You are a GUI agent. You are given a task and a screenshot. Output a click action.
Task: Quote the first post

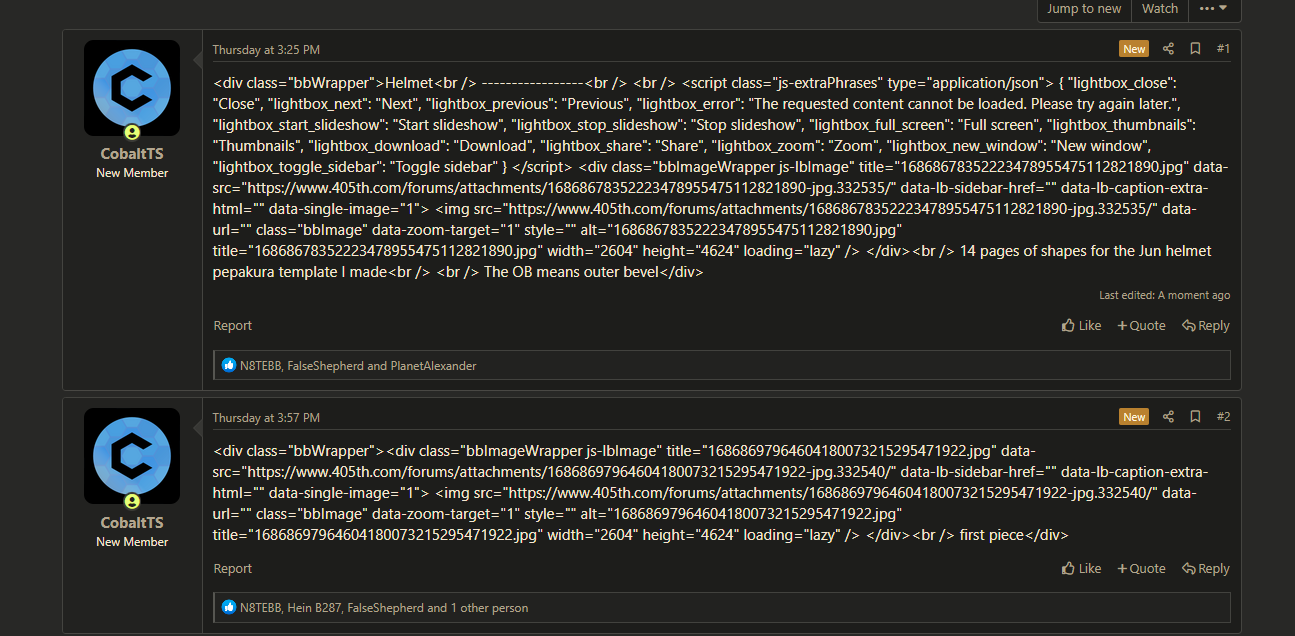coord(1141,326)
